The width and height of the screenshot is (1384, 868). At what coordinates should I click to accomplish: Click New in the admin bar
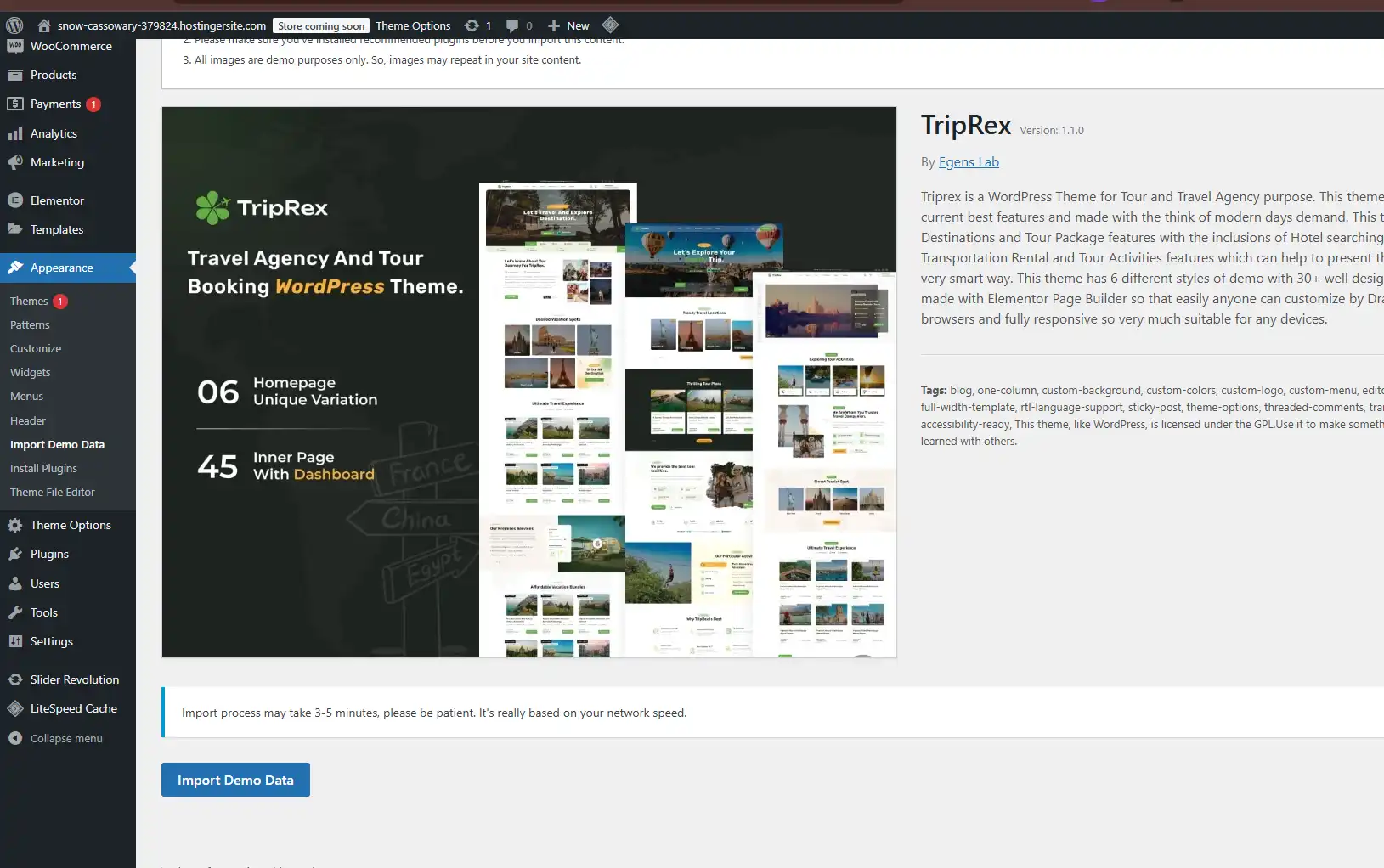578,25
